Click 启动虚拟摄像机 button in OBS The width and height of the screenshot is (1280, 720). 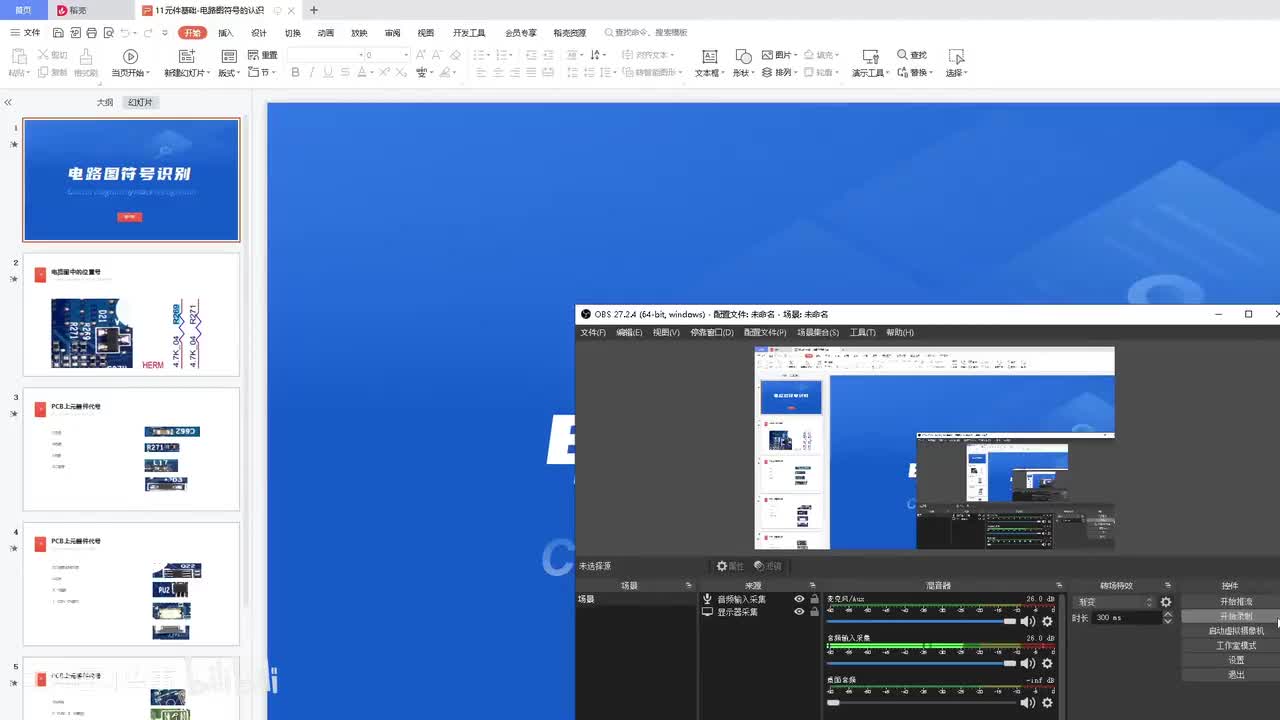coord(1236,631)
